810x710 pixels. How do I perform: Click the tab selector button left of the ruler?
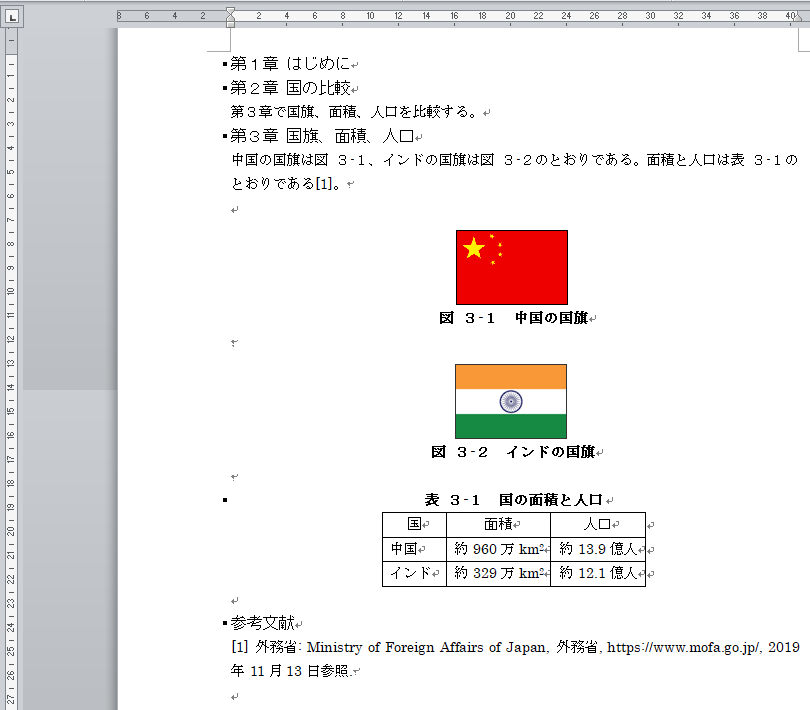11,17
